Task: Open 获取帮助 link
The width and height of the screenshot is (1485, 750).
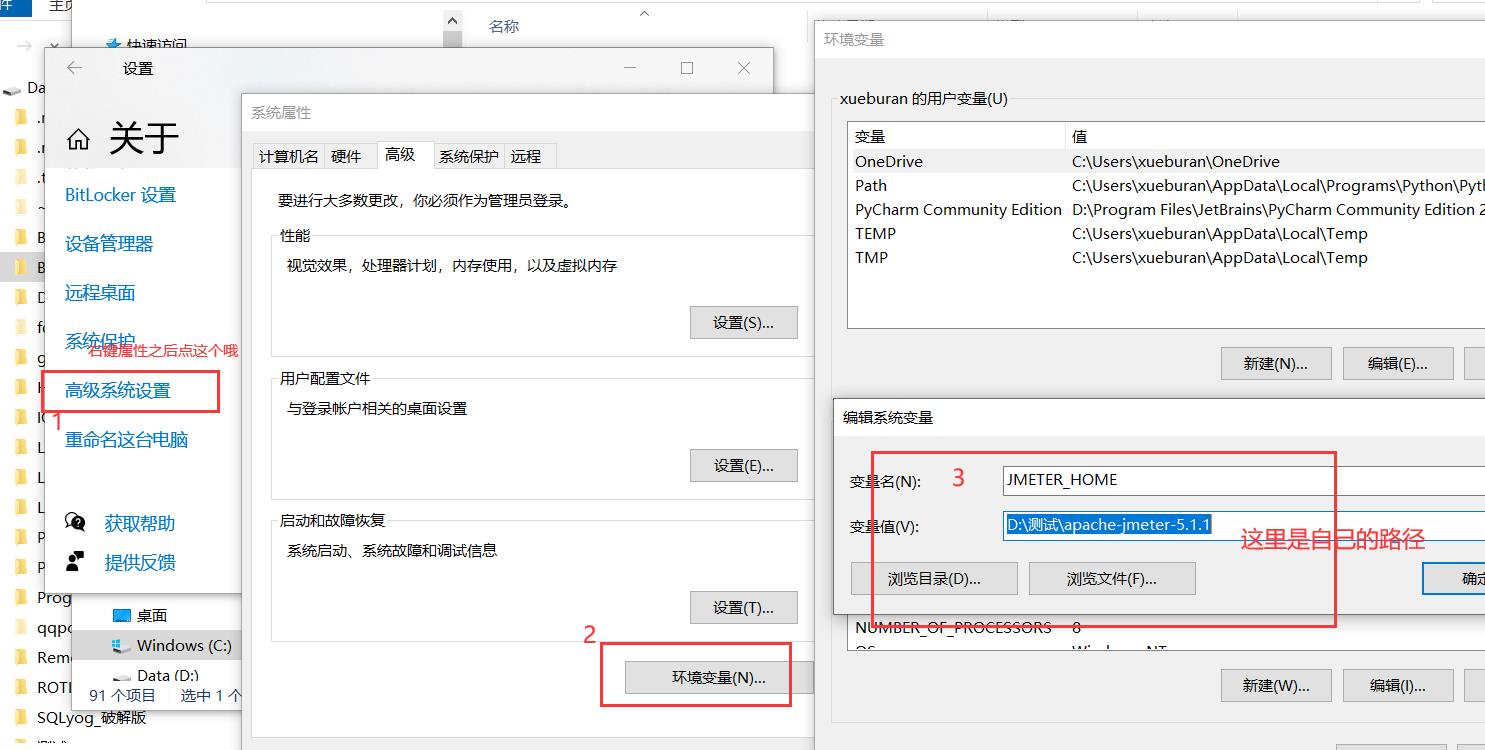Action: 140,523
